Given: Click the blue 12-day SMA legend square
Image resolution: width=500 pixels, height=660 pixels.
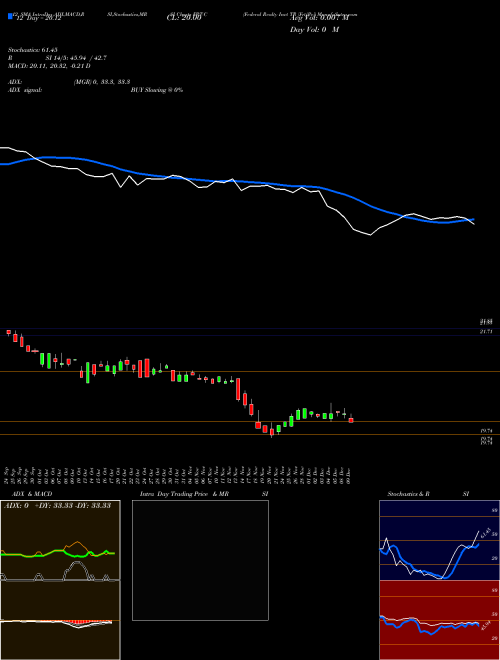Looking at the screenshot, I should [10, 16].
